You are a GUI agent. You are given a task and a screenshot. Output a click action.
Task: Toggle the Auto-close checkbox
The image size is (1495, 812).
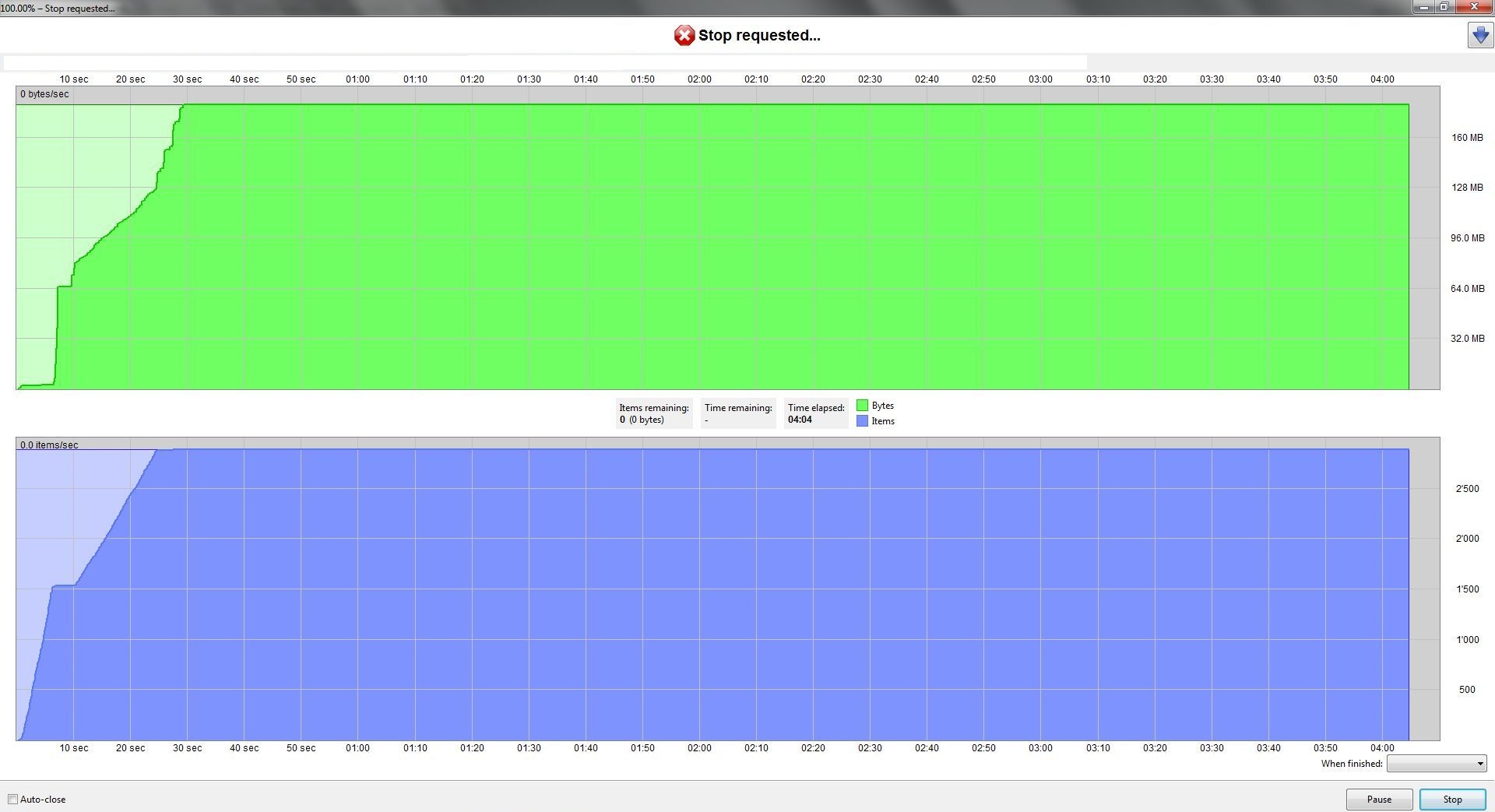point(12,800)
